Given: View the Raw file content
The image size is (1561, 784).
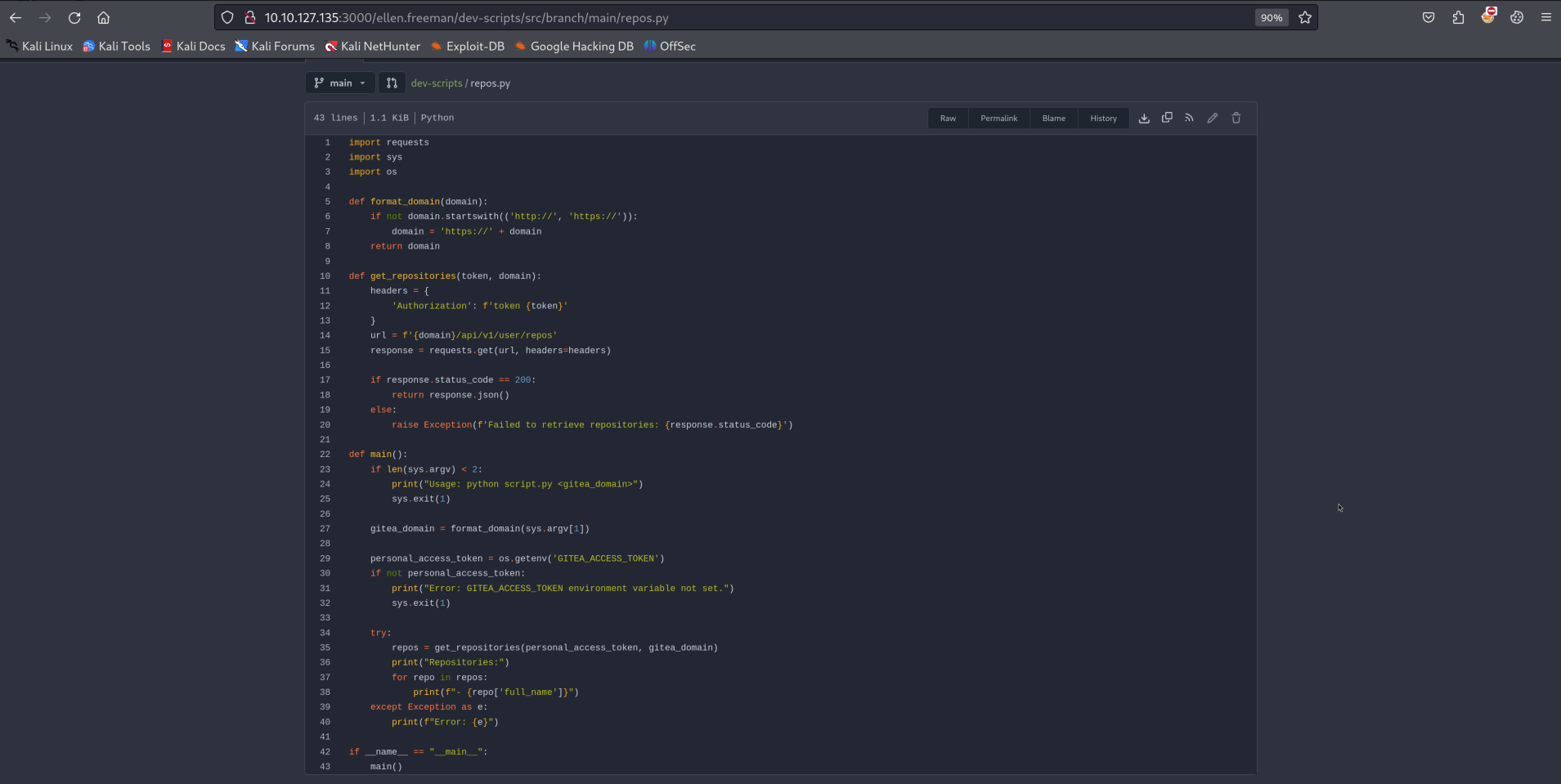Looking at the screenshot, I should point(948,119).
